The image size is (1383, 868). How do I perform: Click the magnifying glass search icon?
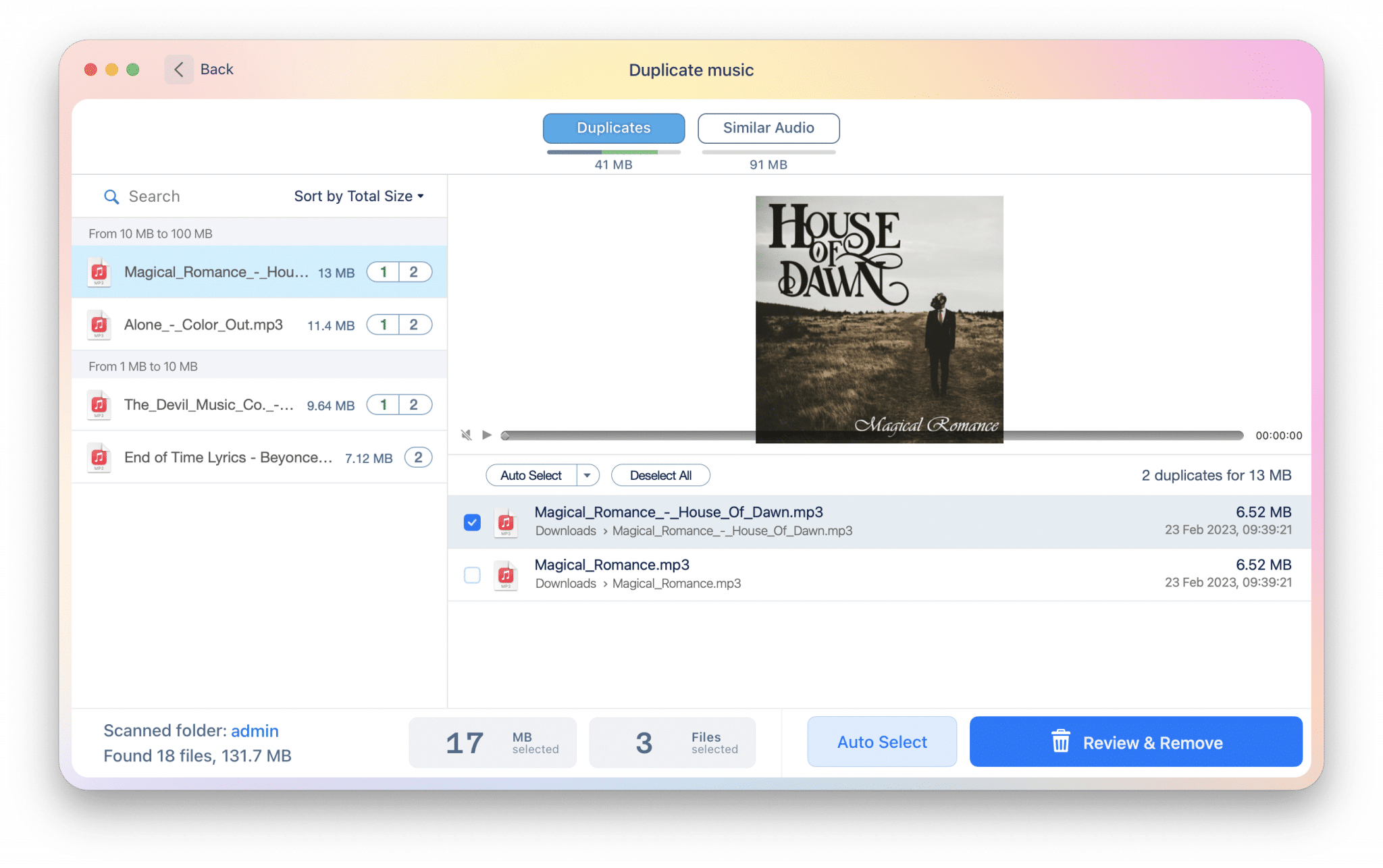112,196
